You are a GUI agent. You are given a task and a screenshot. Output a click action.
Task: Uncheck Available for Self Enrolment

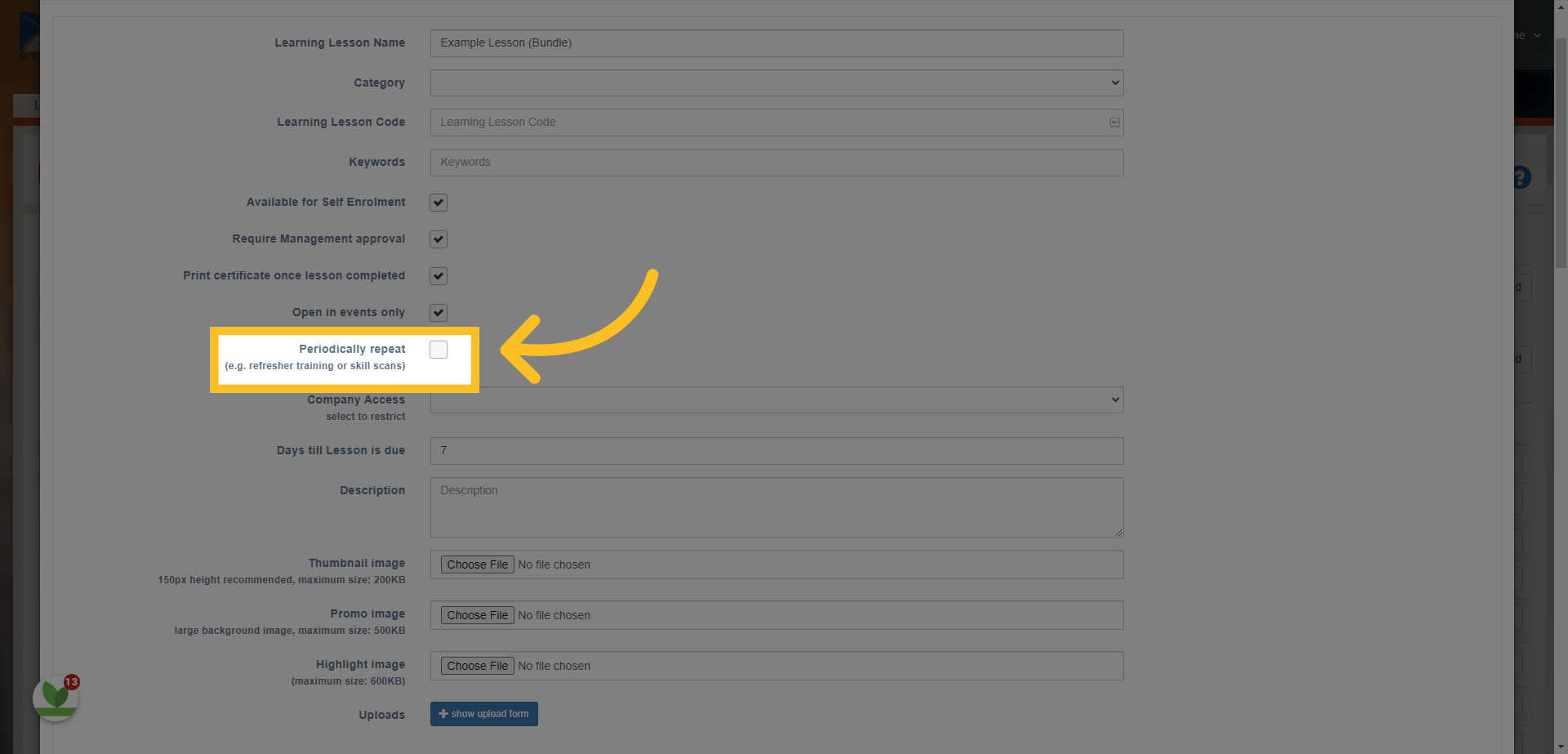pos(439,203)
